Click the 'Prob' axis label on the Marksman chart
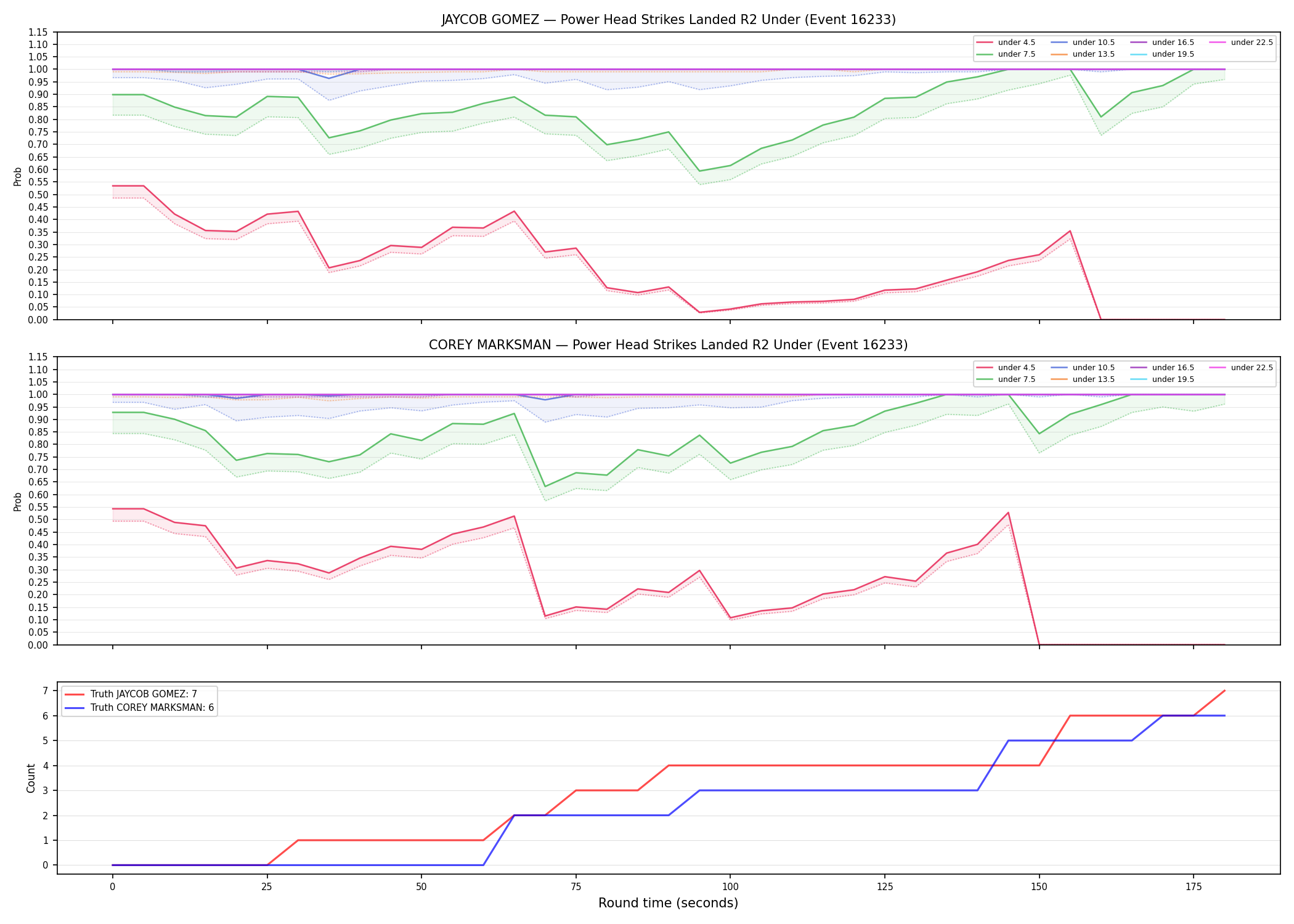Viewport: 1294px width, 924px height. click(x=18, y=501)
